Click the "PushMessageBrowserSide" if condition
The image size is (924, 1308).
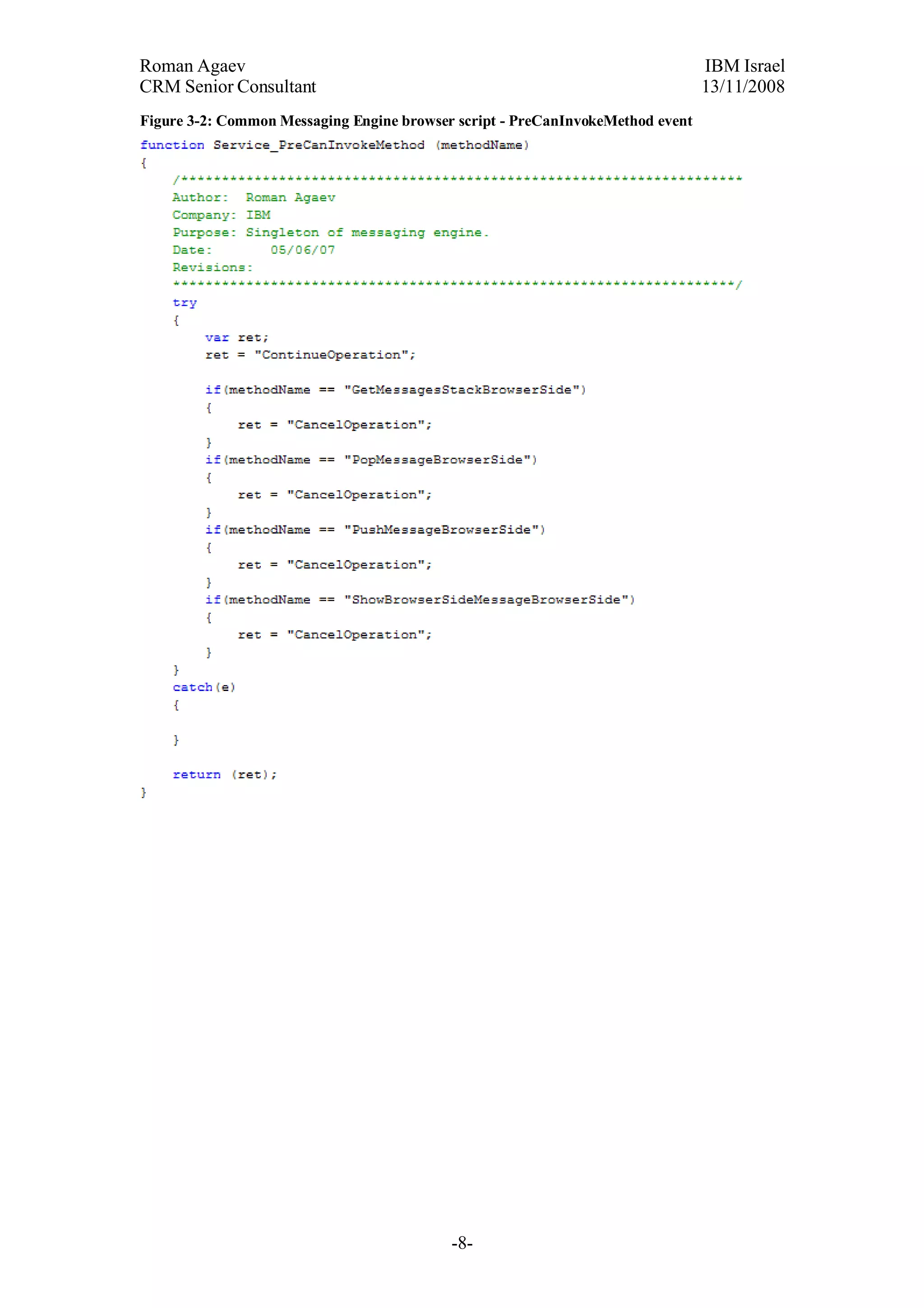pos(375,530)
